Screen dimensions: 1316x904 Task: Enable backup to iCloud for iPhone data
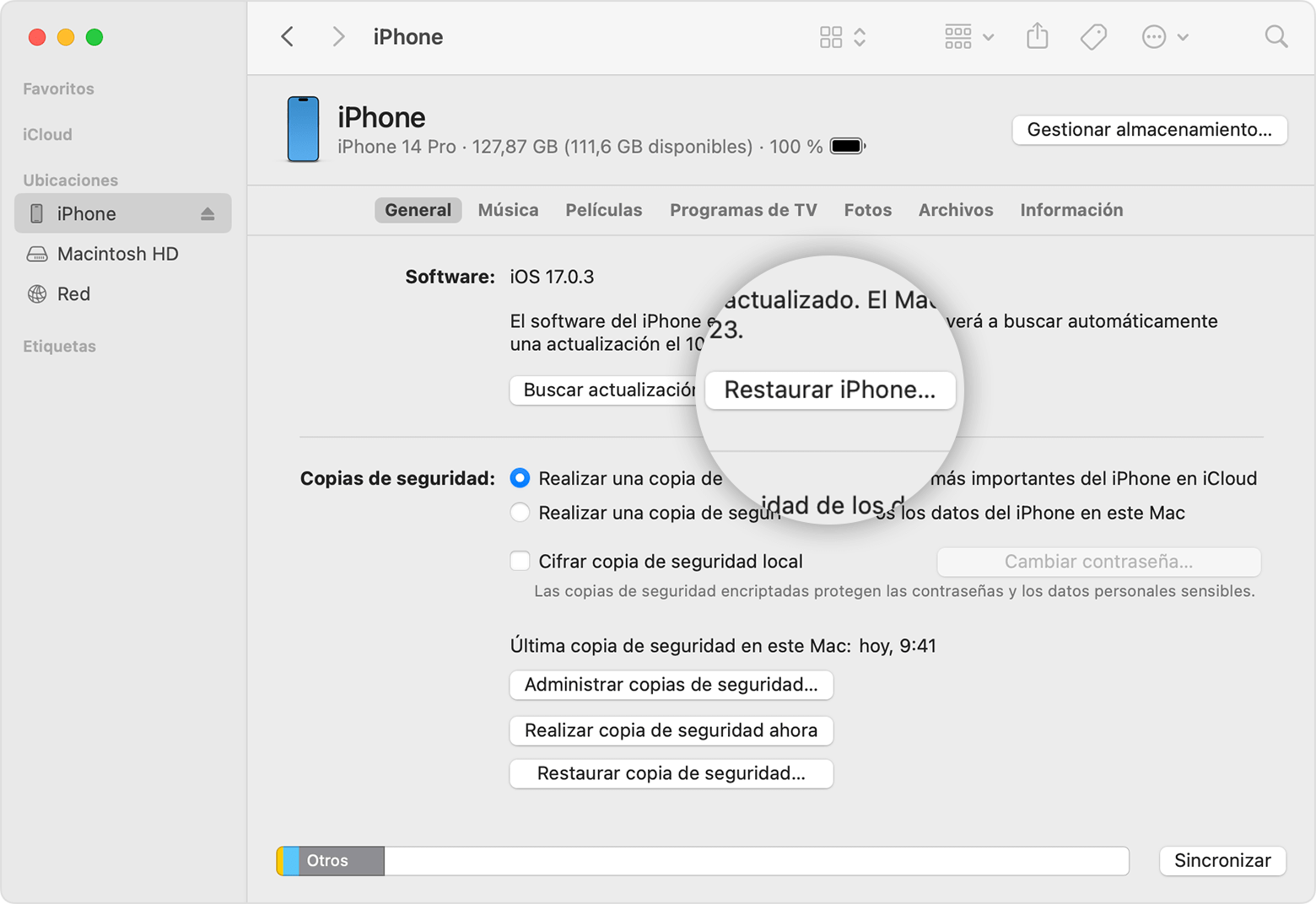pyautogui.click(x=520, y=477)
